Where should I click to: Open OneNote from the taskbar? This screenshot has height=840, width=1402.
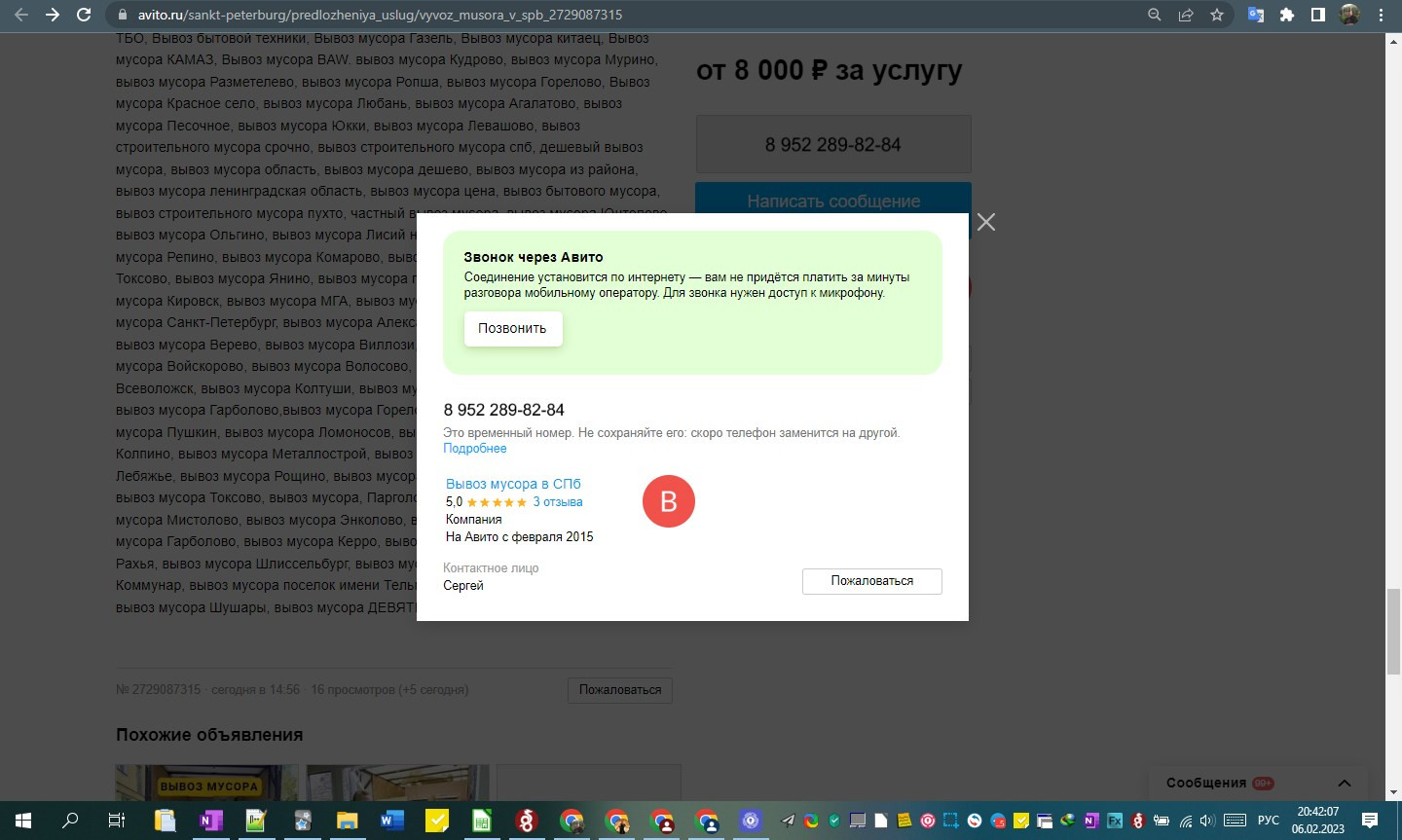tap(209, 821)
